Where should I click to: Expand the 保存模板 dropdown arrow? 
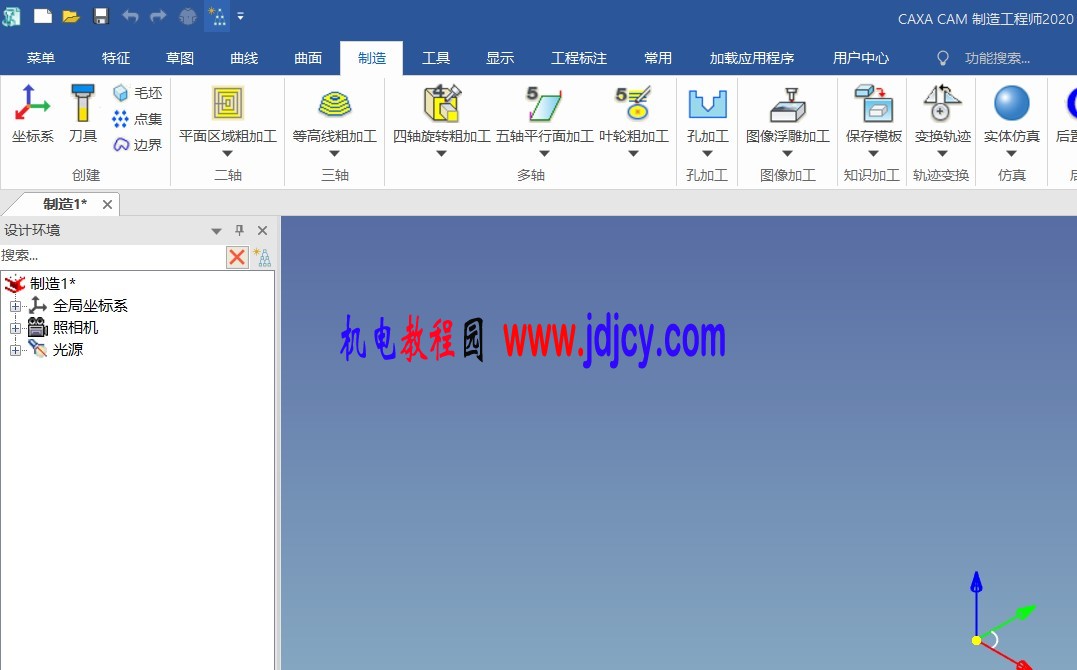874,153
